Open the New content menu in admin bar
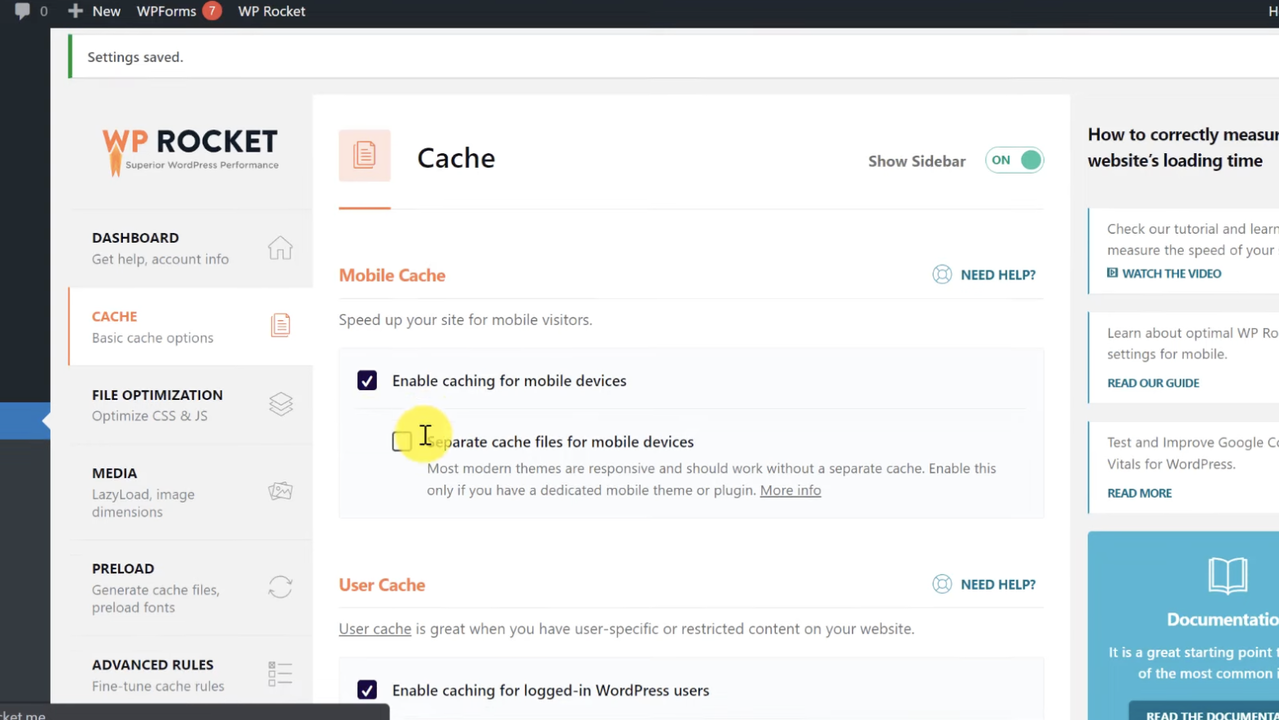The image size is (1279, 720). click(95, 11)
